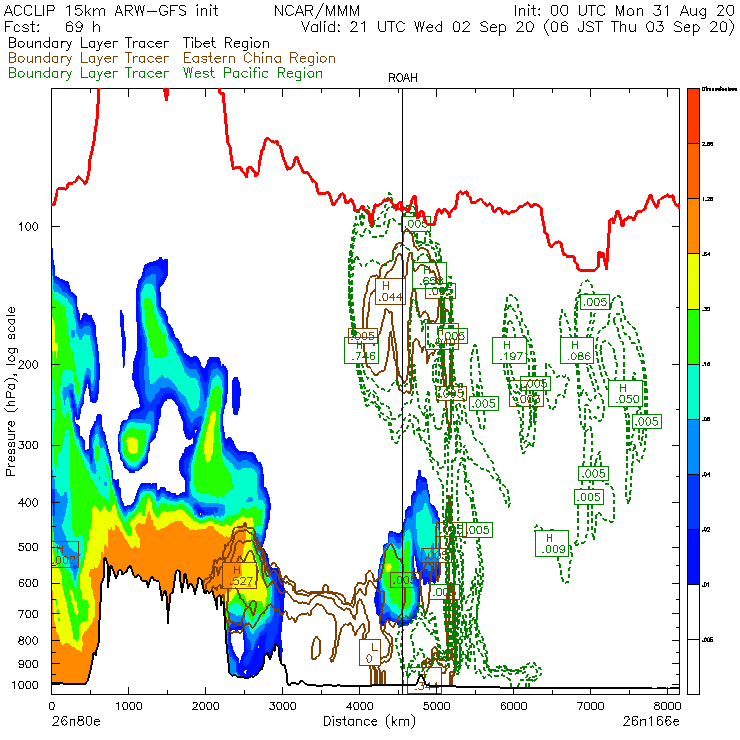Image resolution: width=740 pixels, height=740 pixels.
Task: Select the black 'Tibet Region' legend text
Action: (x=226, y=43)
